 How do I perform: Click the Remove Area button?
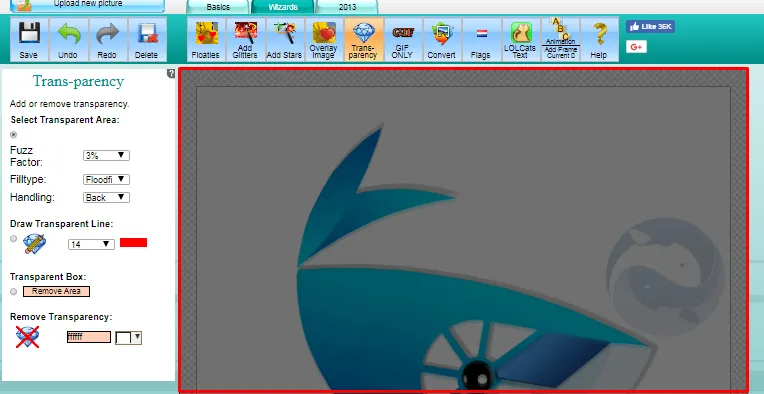coord(57,291)
